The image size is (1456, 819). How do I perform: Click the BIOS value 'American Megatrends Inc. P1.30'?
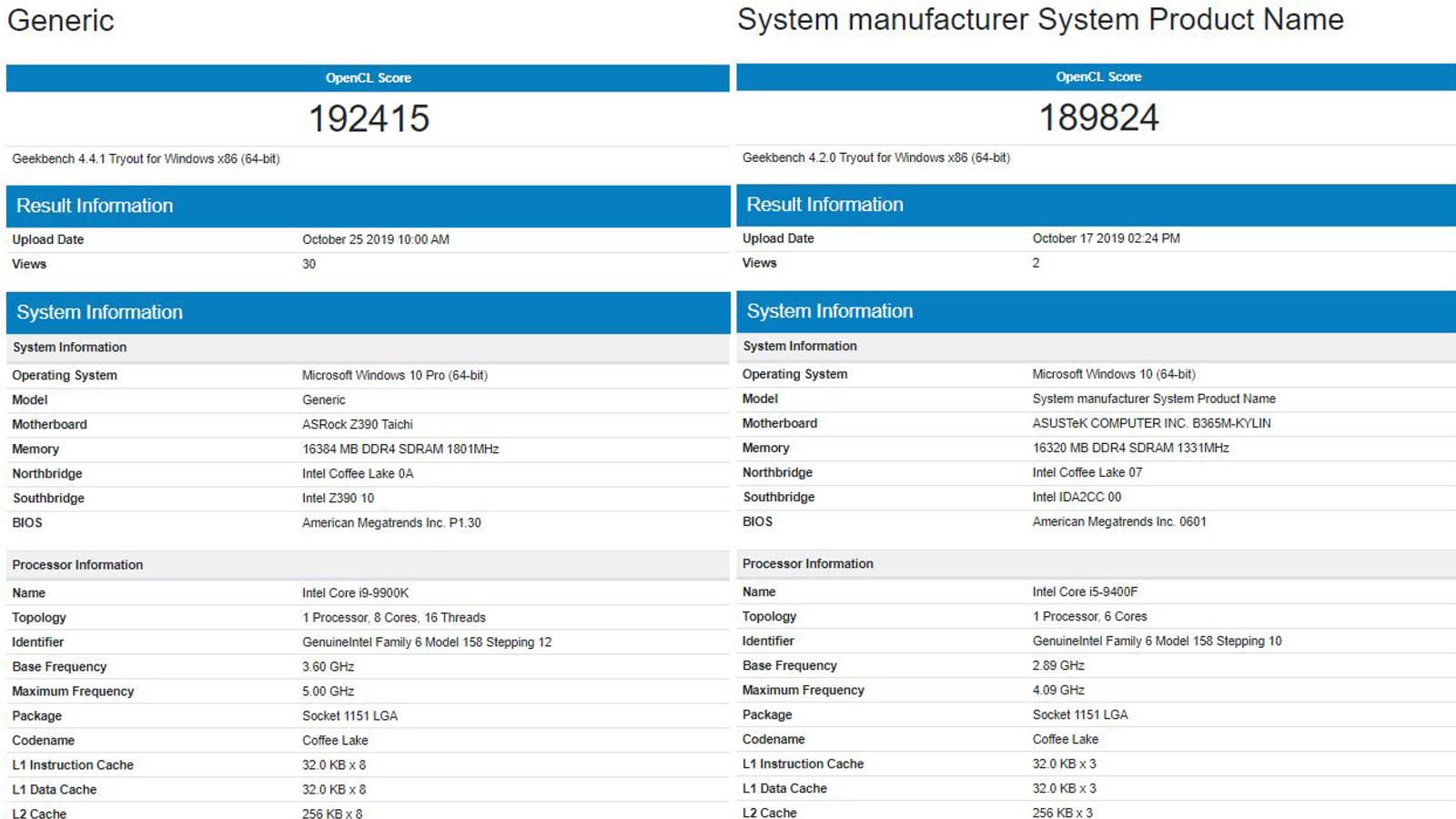click(391, 522)
